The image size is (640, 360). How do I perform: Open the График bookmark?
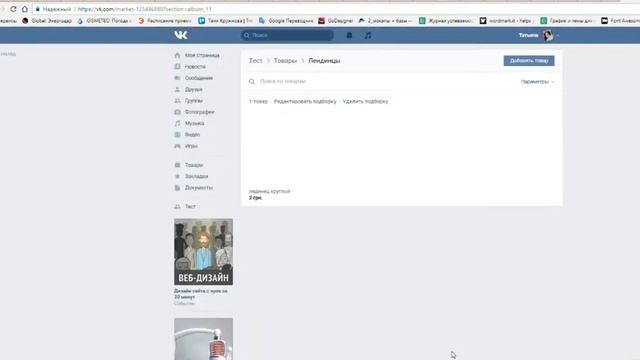[x=567, y=20]
